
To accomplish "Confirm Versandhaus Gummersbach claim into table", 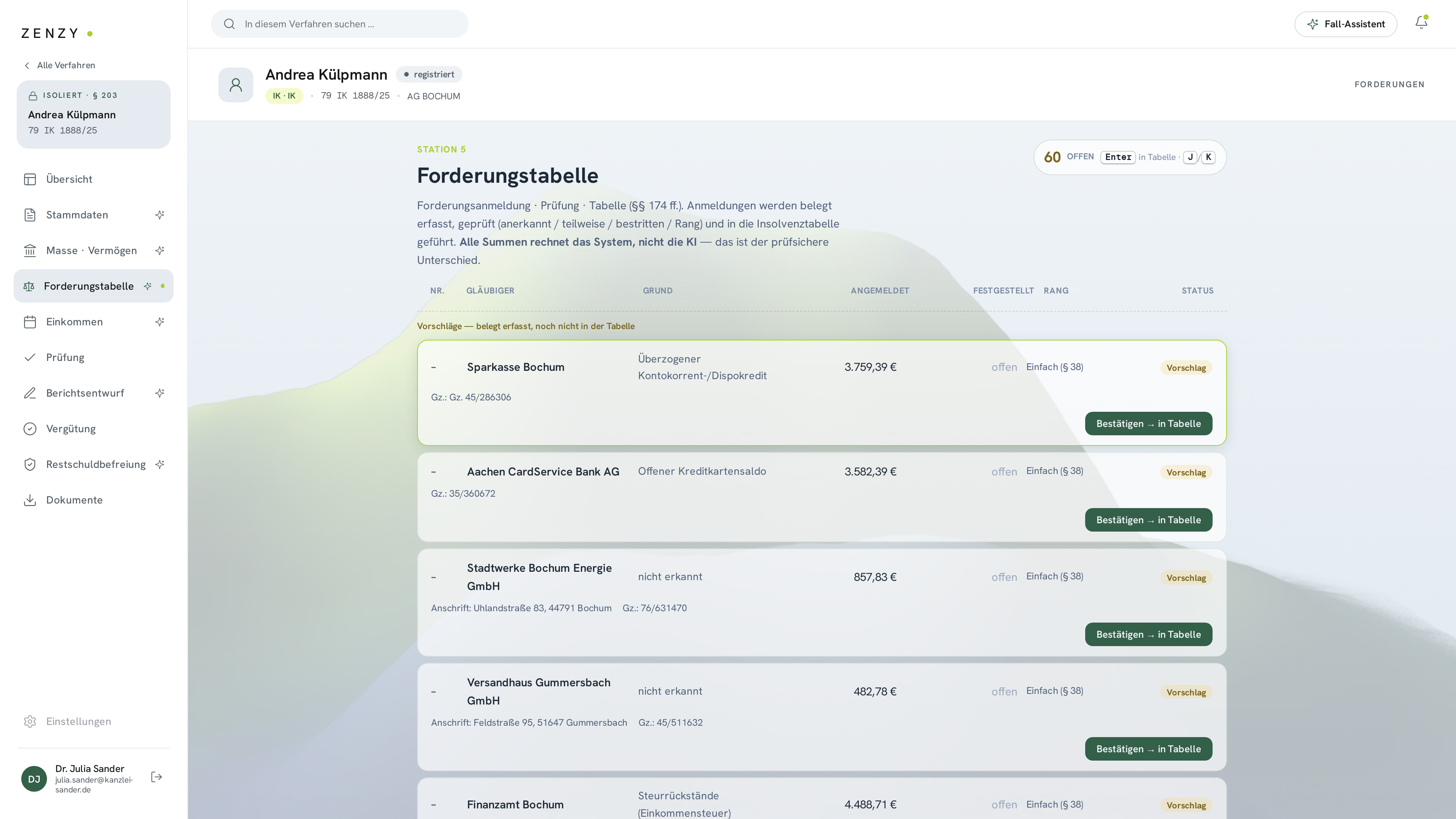I will tap(1148, 748).
